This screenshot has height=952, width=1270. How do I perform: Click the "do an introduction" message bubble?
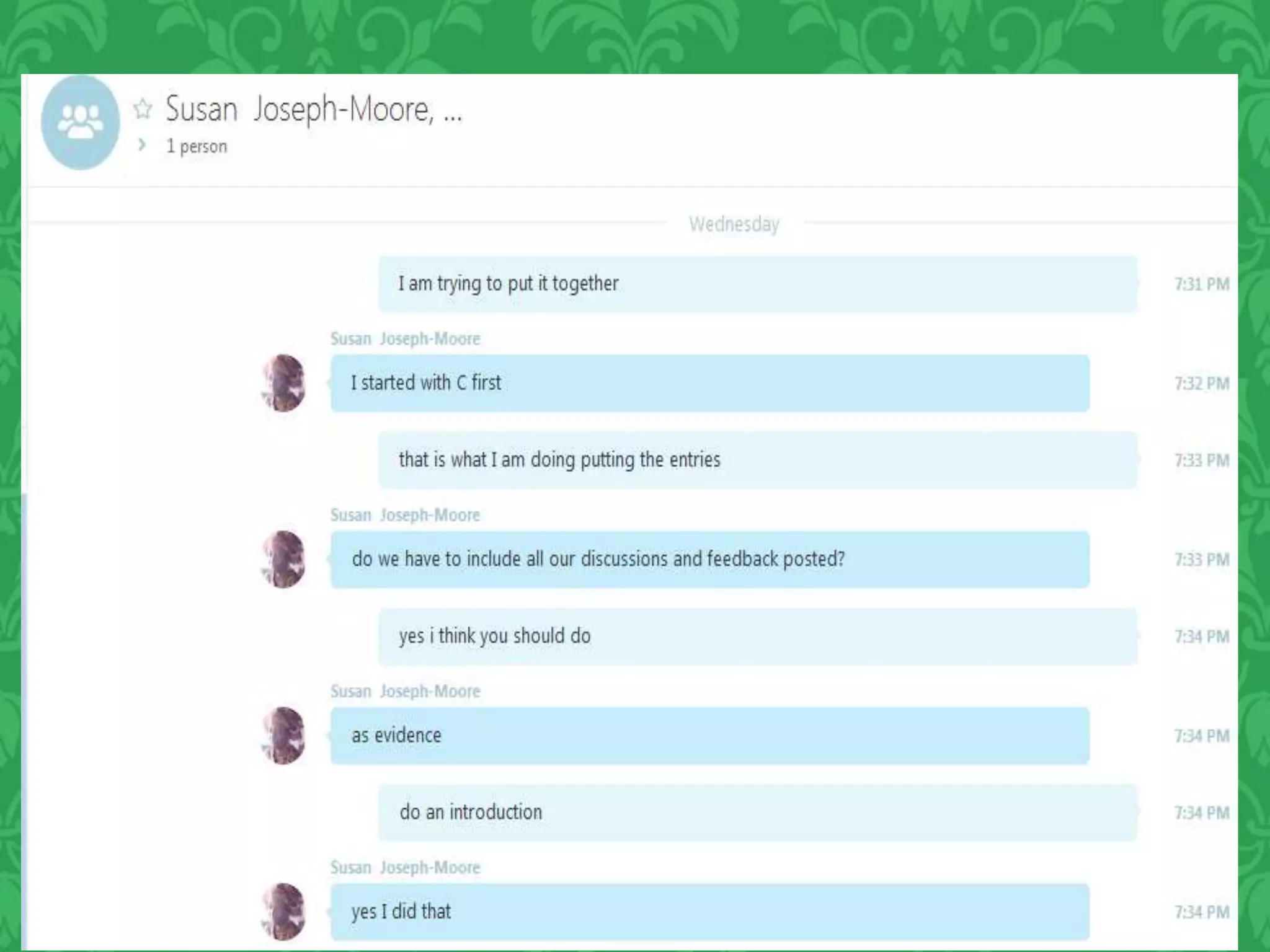coord(758,813)
